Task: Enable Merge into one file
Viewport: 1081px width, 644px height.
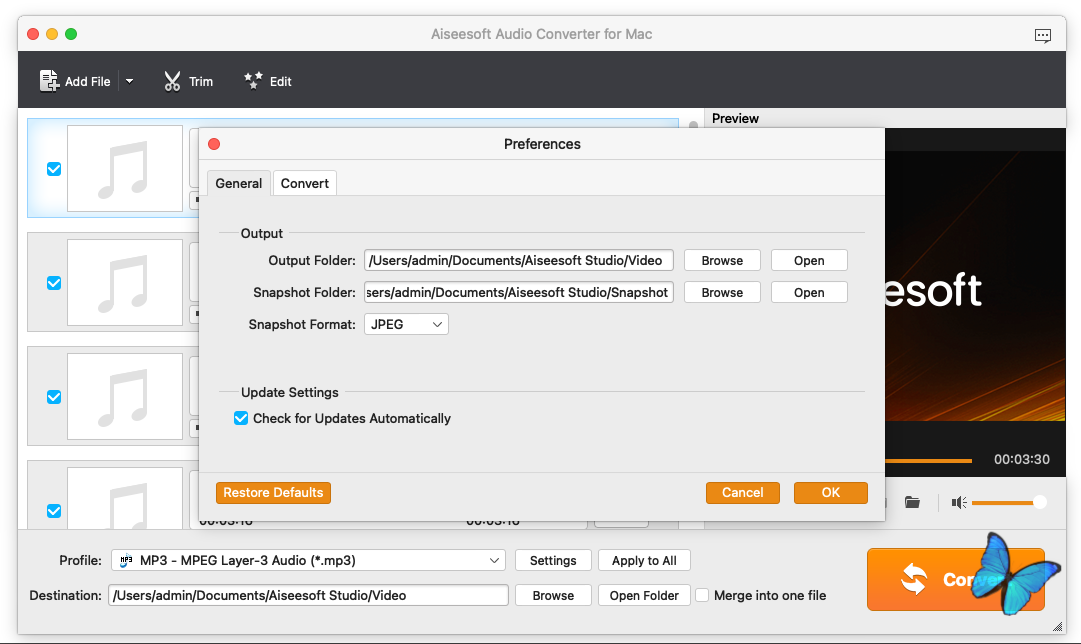Action: tap(702, 595)
